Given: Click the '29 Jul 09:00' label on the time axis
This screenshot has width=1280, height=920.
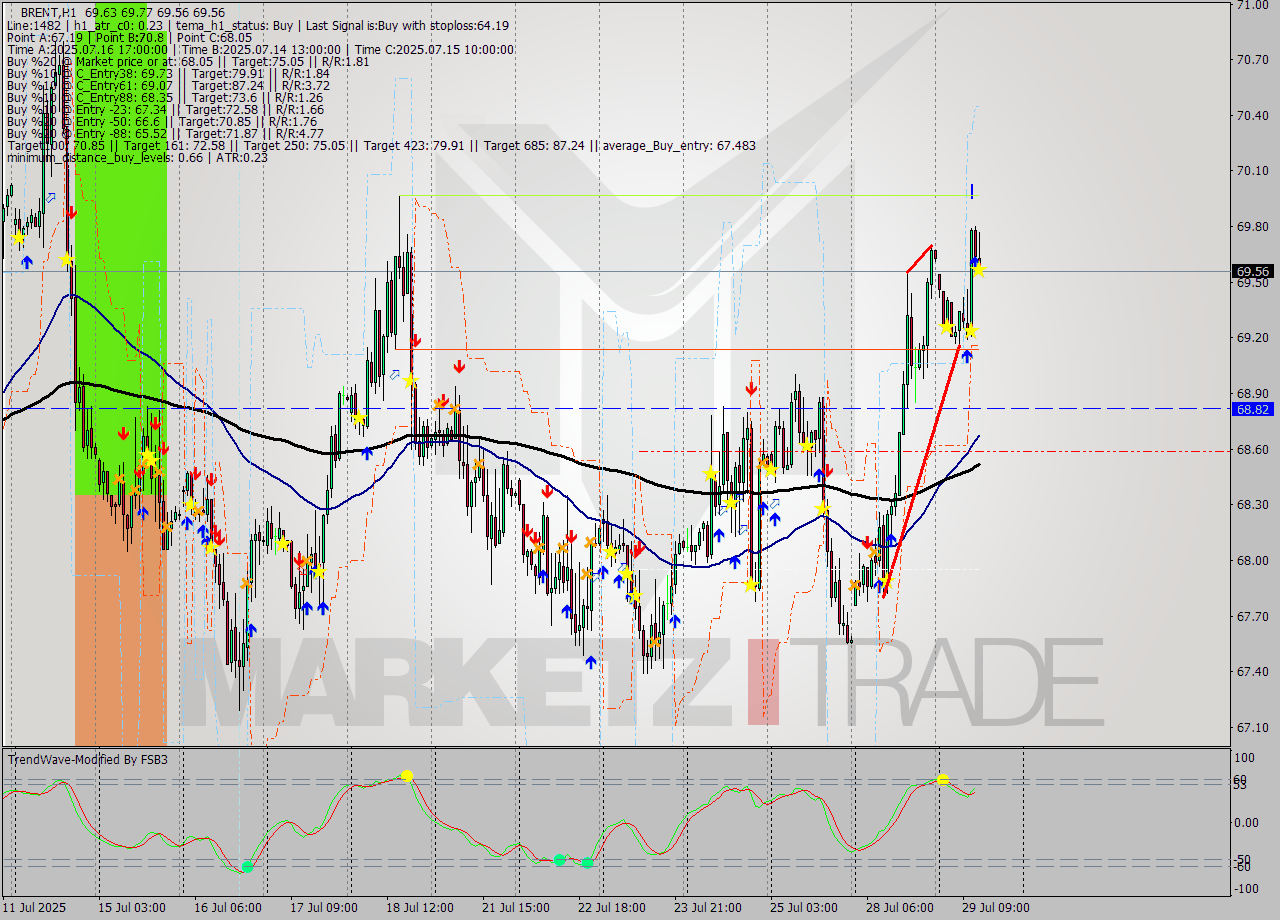Looking at the screenshot, I should tap(994, 908).
